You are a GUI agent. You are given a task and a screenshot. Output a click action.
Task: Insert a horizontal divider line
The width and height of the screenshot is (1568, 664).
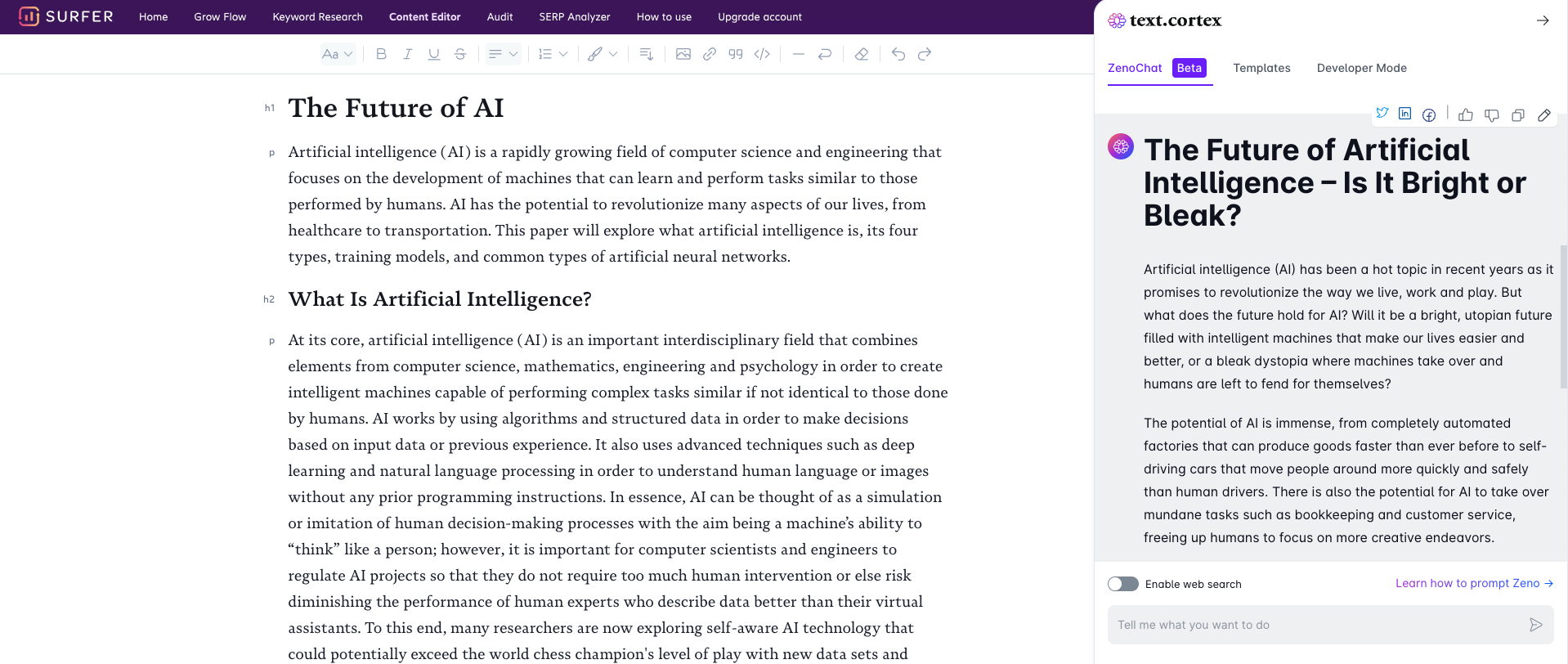tap(799, 54)
